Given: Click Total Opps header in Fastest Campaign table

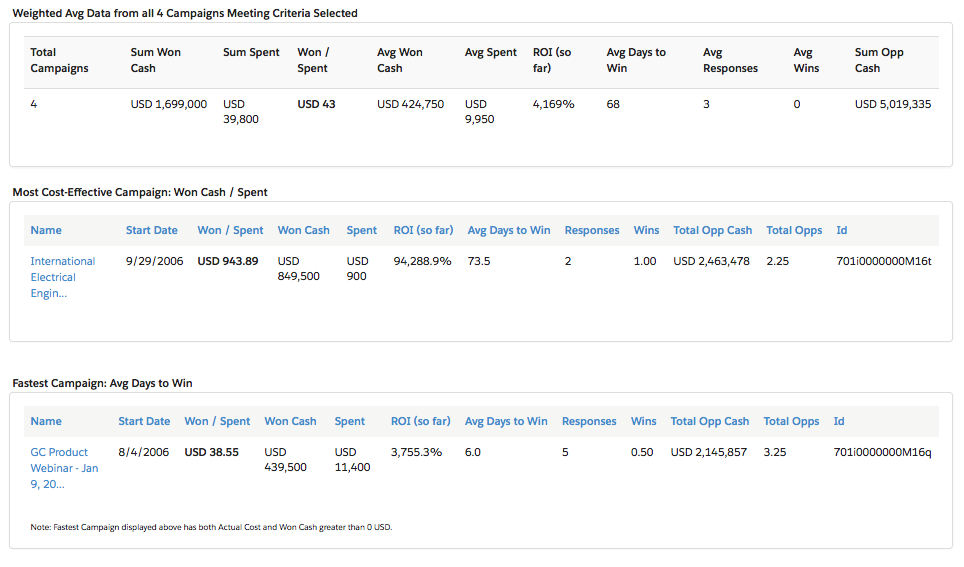Looking at the screenshot, I should tap(791, 421).
